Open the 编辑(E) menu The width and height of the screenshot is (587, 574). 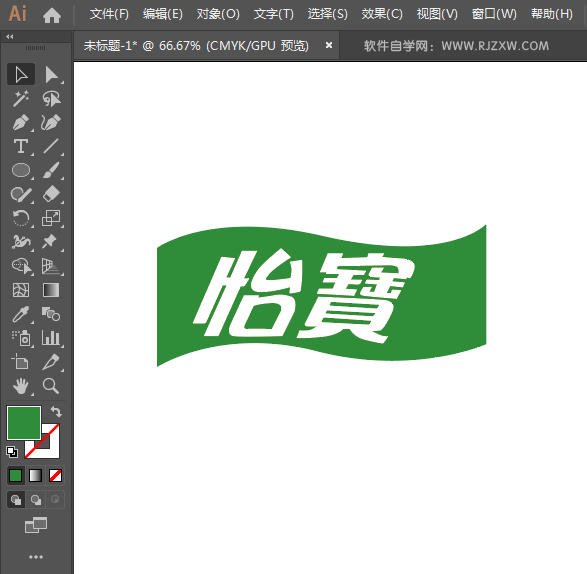(162, 14)
